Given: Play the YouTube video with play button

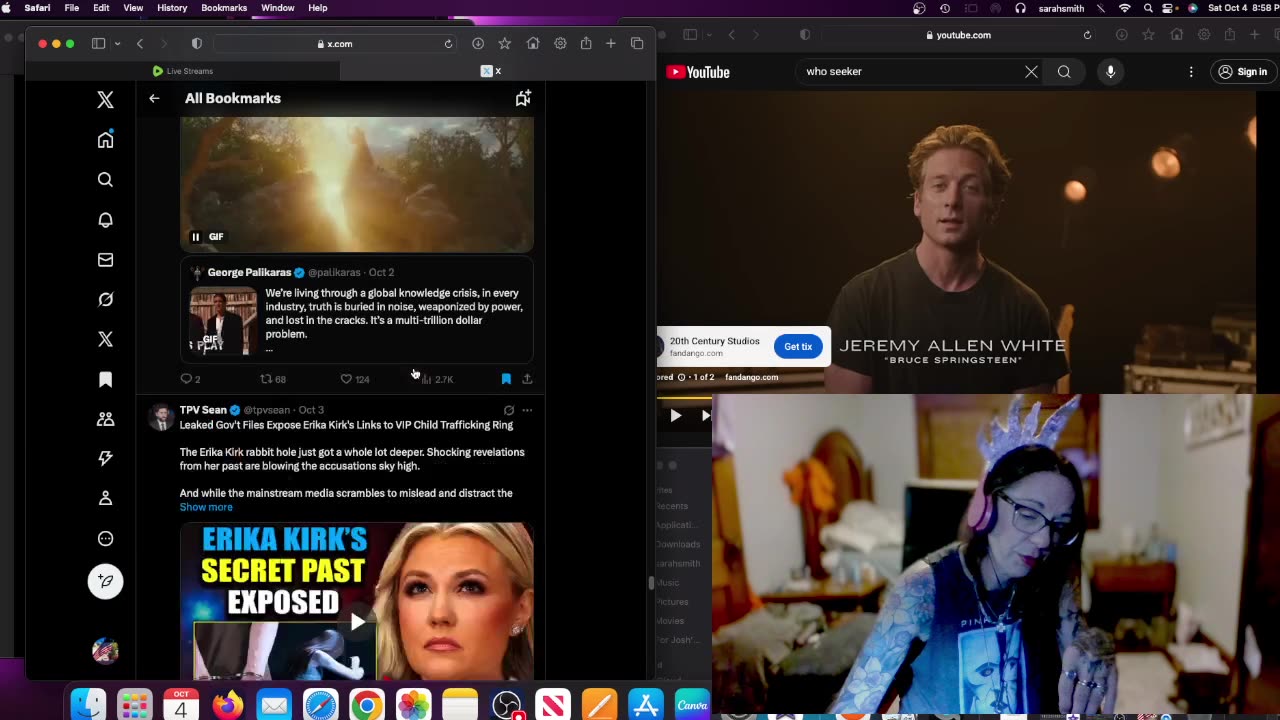Looking at the screenshot, I should pos(676,416).
